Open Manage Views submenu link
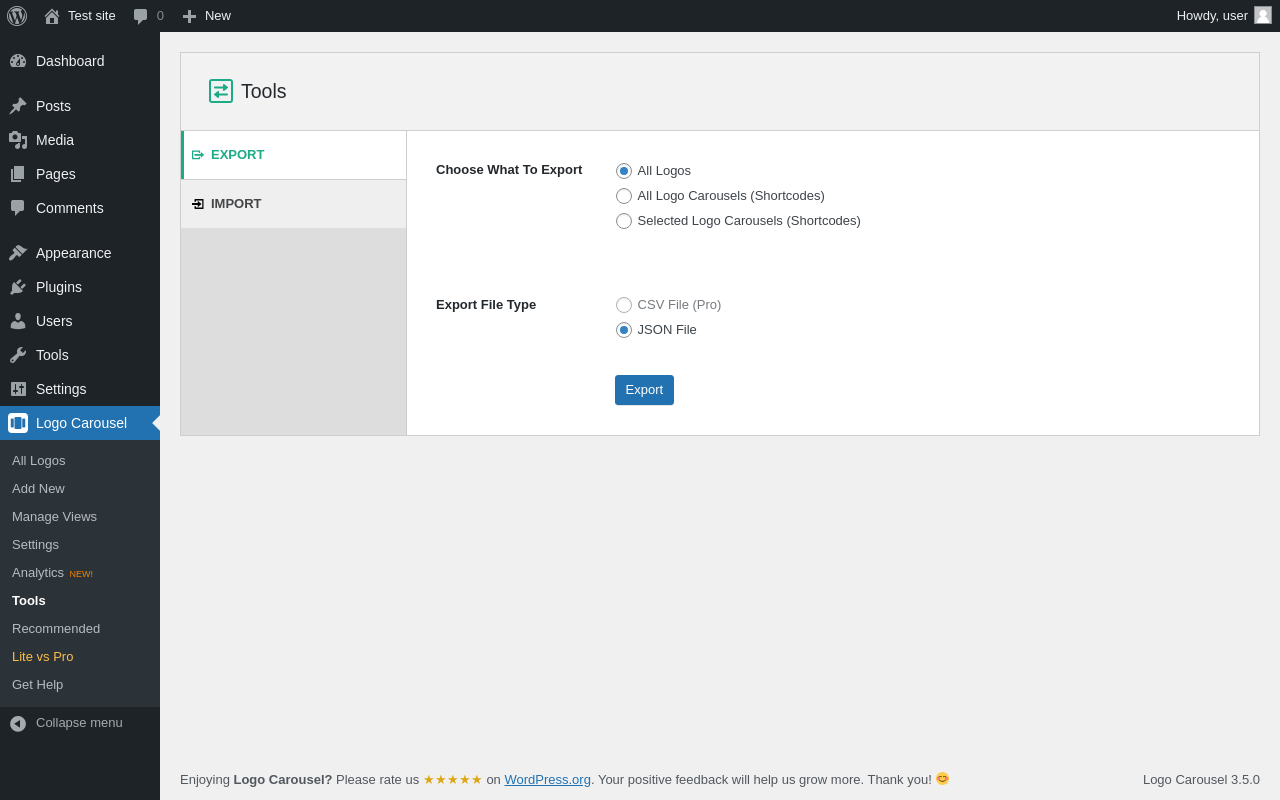The image size is (1280, 800). click(54, 517)
